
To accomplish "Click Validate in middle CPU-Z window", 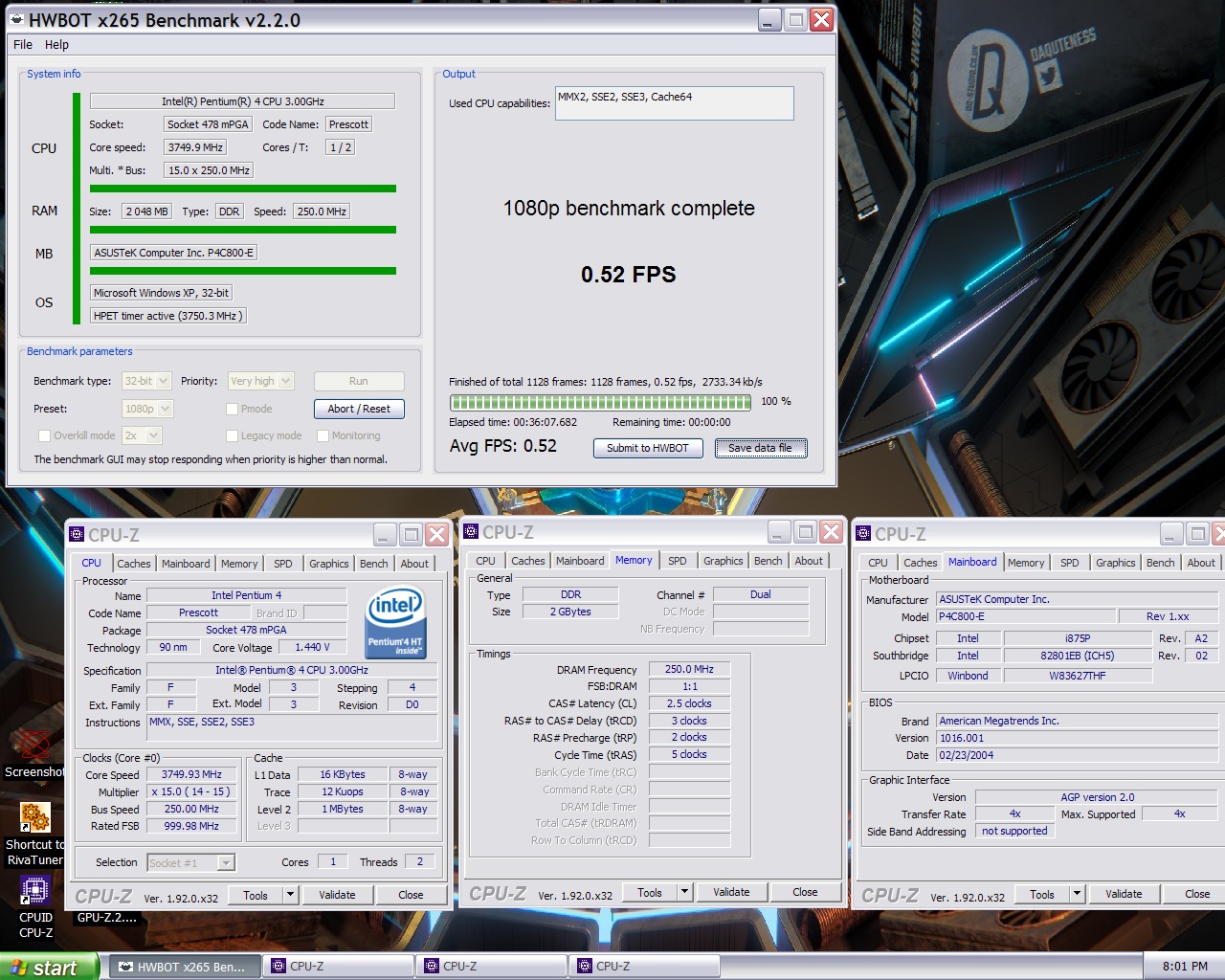I will pyautogui.click(x=731, y=892).
